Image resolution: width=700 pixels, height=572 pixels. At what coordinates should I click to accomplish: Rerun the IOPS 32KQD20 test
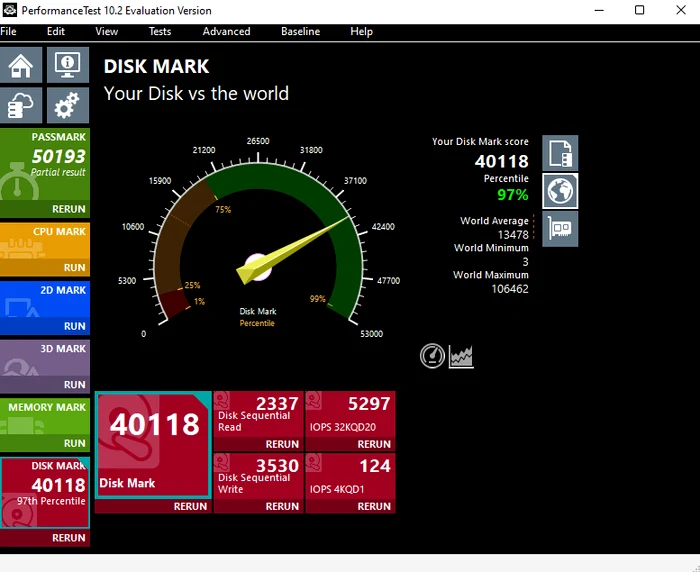click(374, 444)
